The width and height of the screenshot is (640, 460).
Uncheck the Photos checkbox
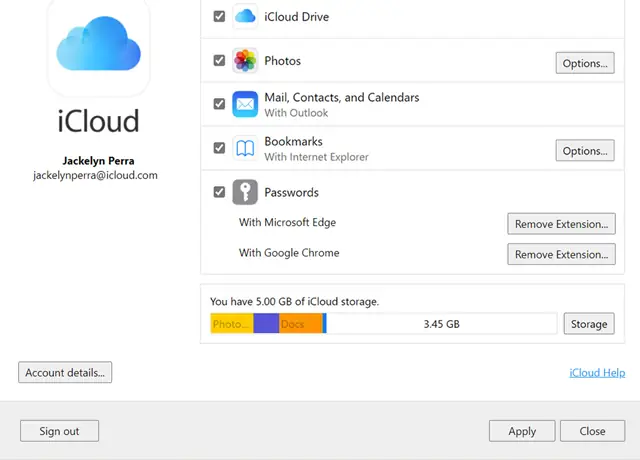pos(219,60)
